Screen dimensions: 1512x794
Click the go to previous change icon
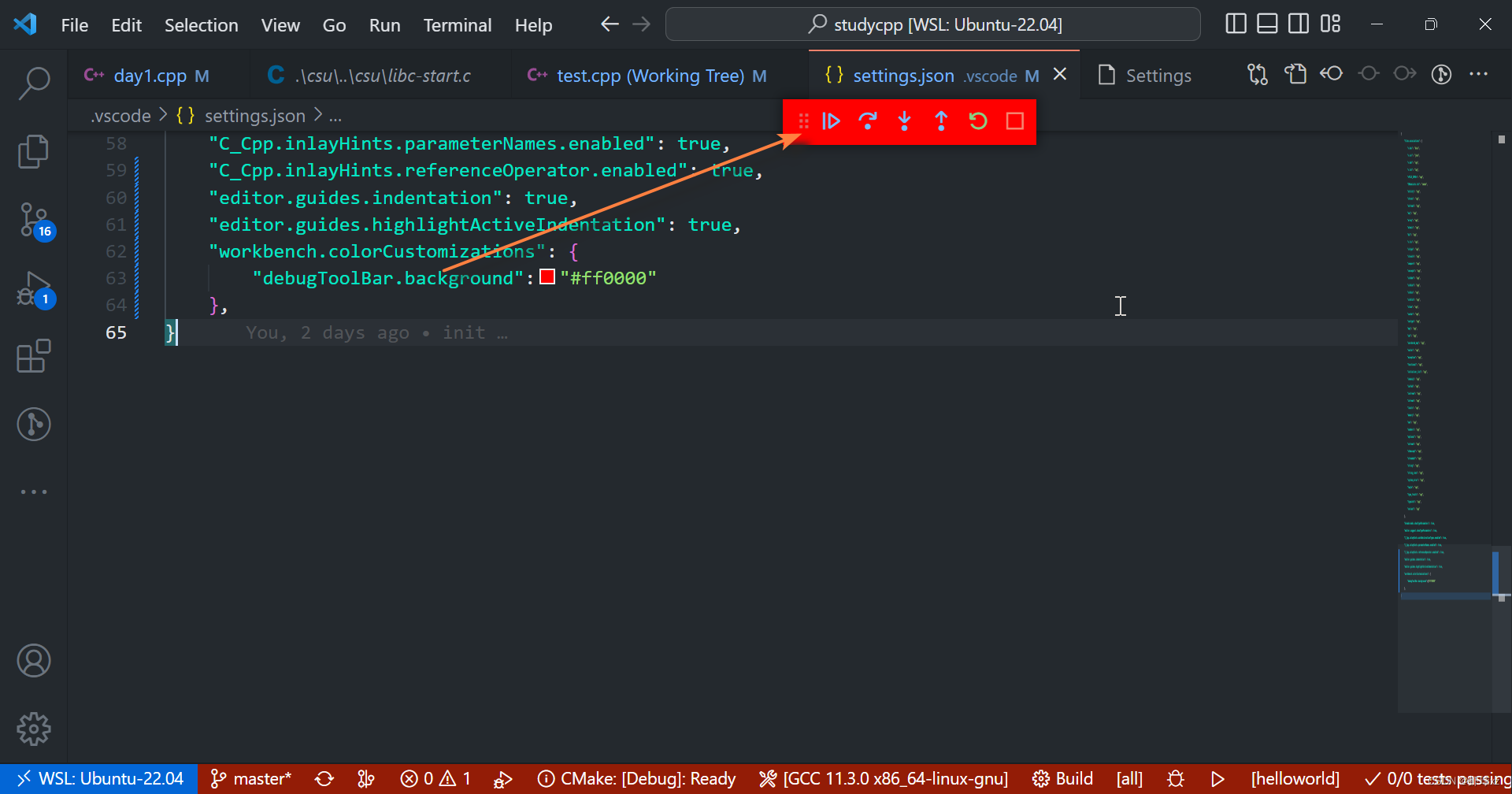[1332, 75]
